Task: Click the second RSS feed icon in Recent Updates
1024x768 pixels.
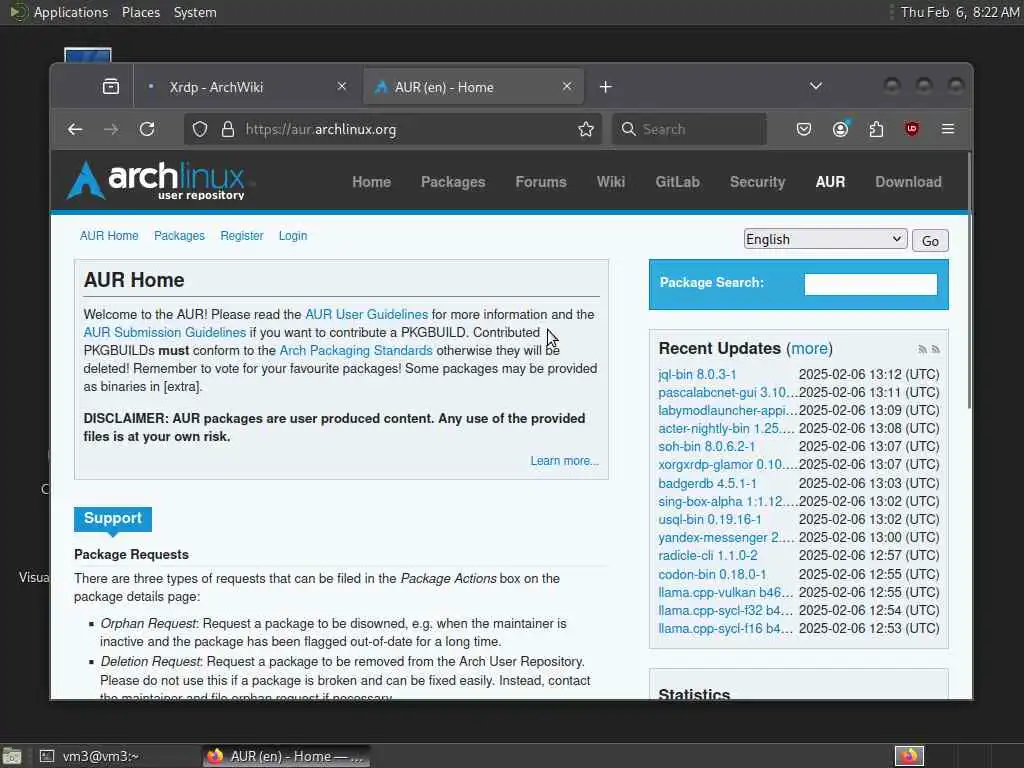Action: [x=935, y=349]
